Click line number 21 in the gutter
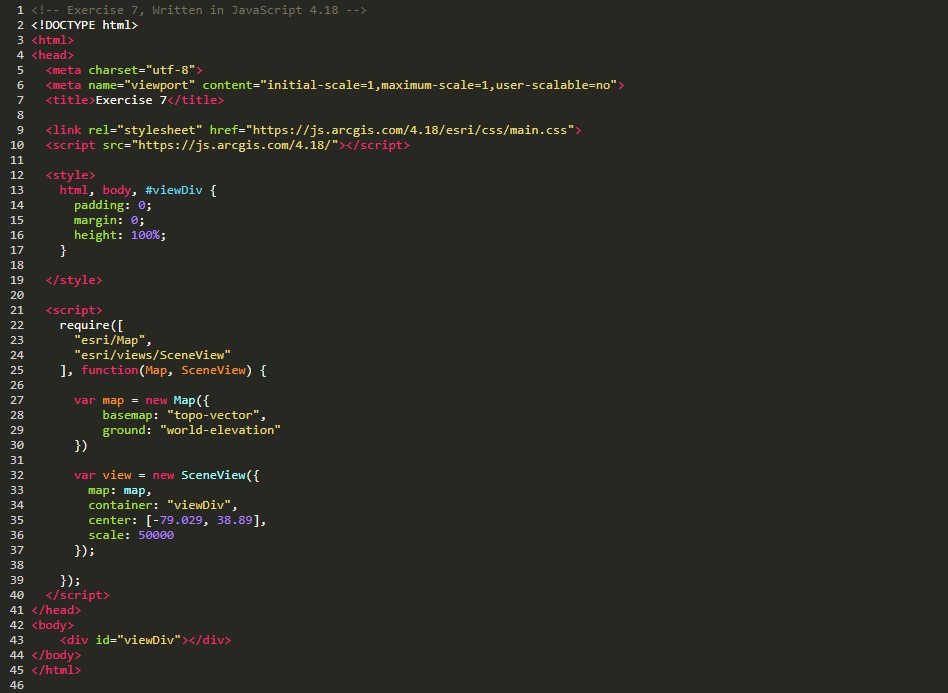This screenshot has height=693, width=948. pyautogui.click(x=16, y=310)
